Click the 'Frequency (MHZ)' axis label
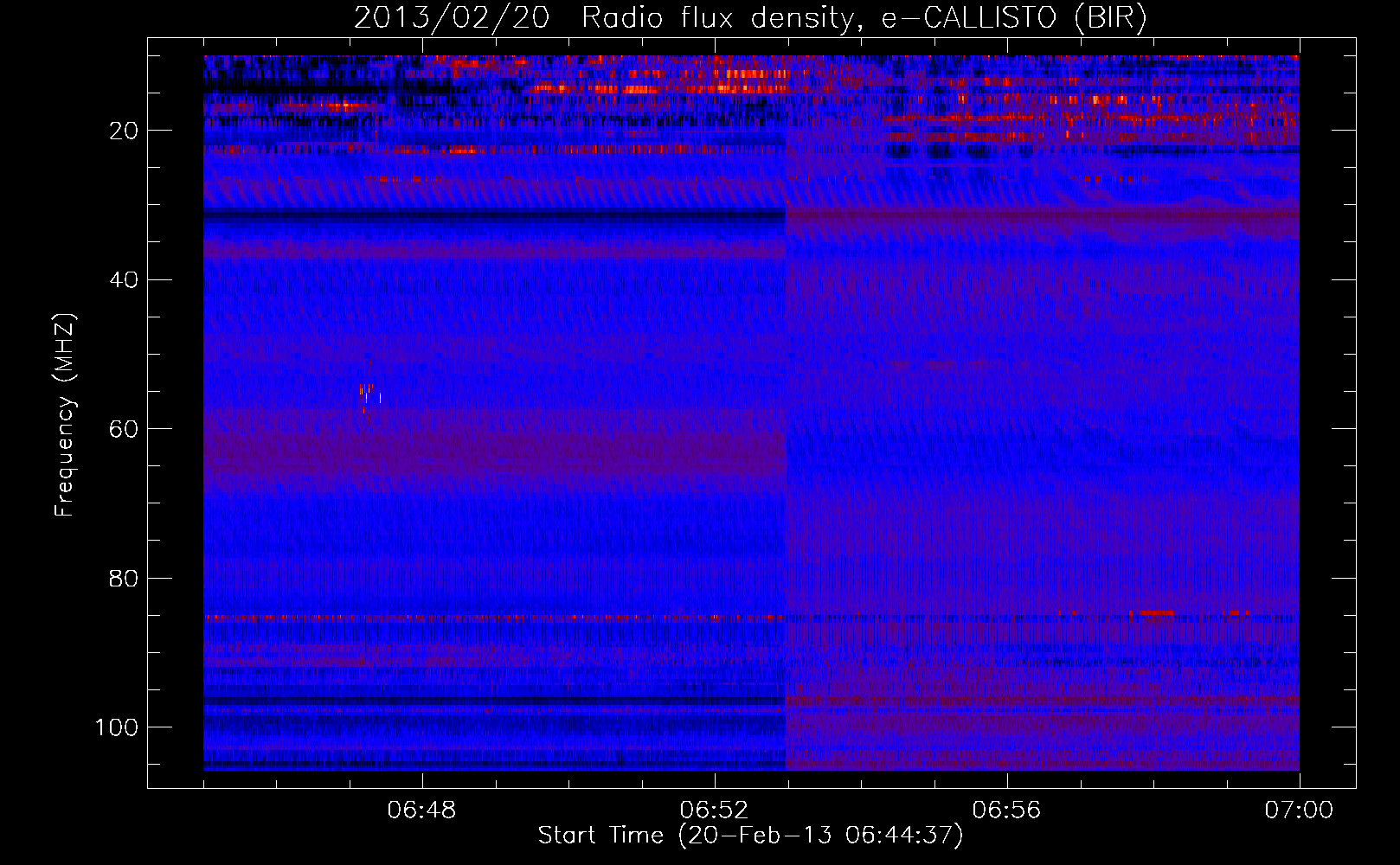Screen dimensions: 1400x865 pos(65,415)
